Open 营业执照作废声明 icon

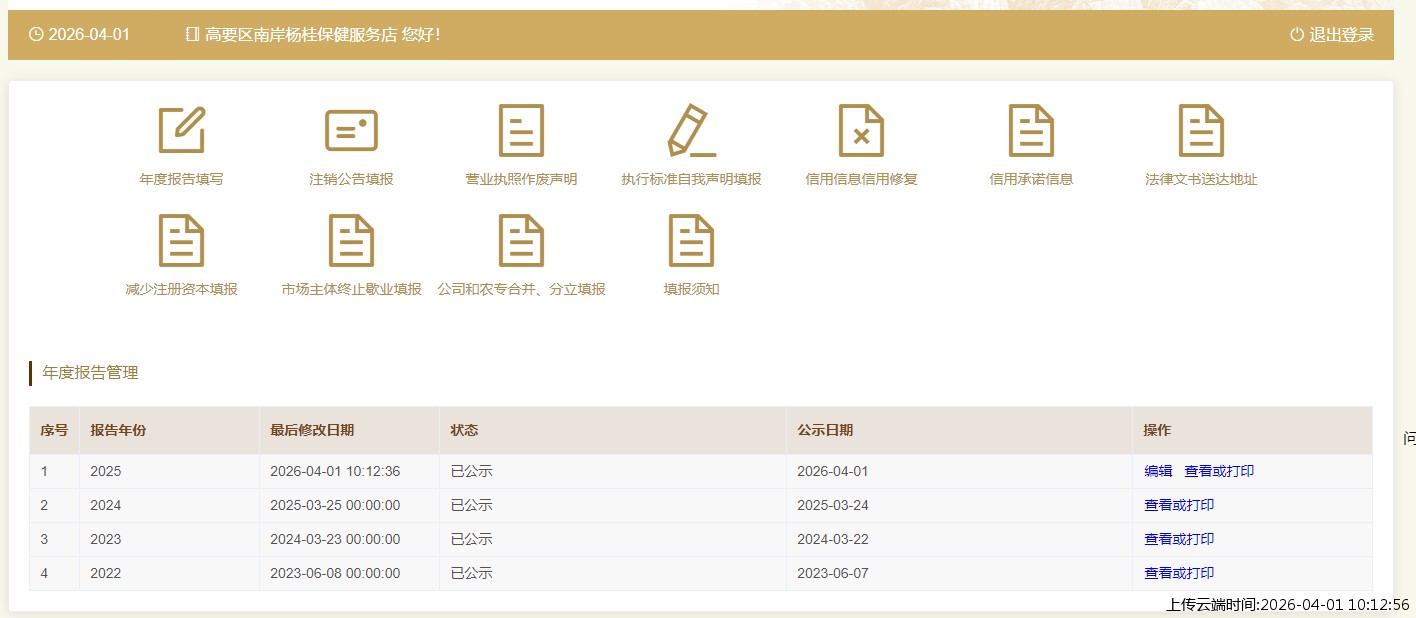tap(521, 131)
